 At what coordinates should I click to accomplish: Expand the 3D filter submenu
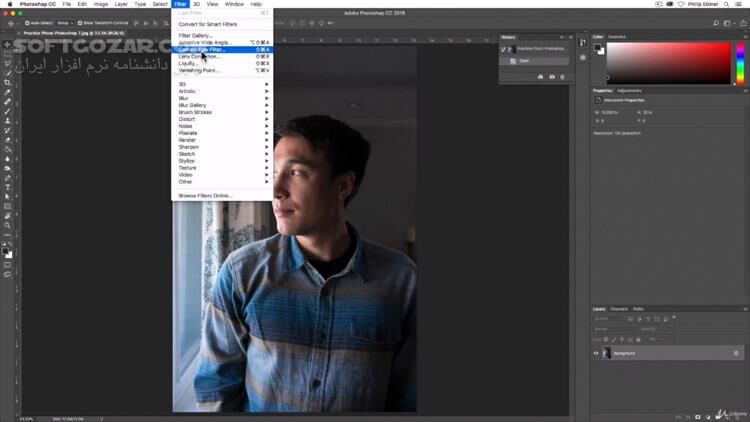coord(222,84)
